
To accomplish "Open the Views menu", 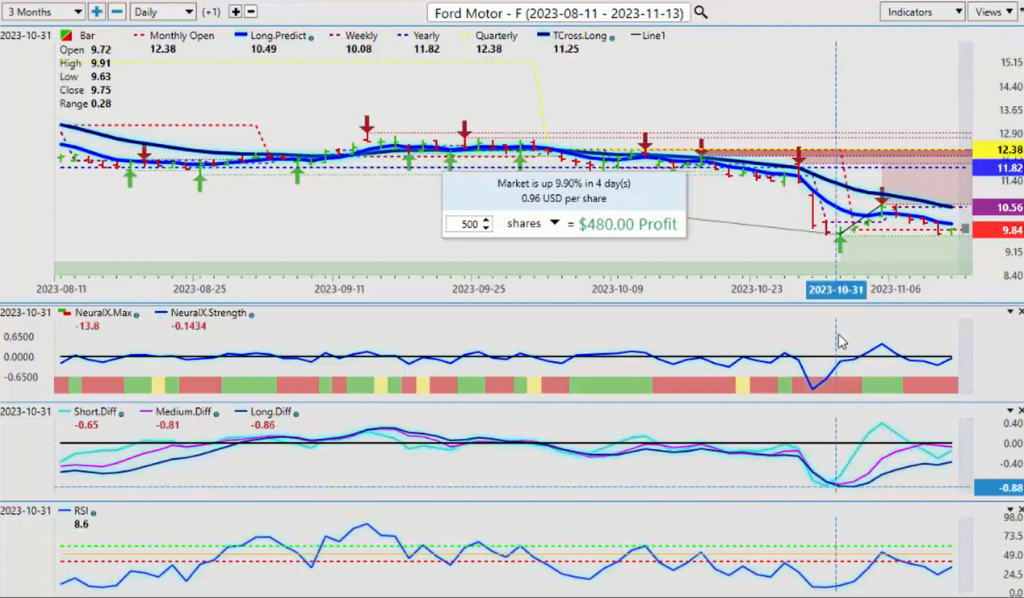I will [x=994, y=12].
